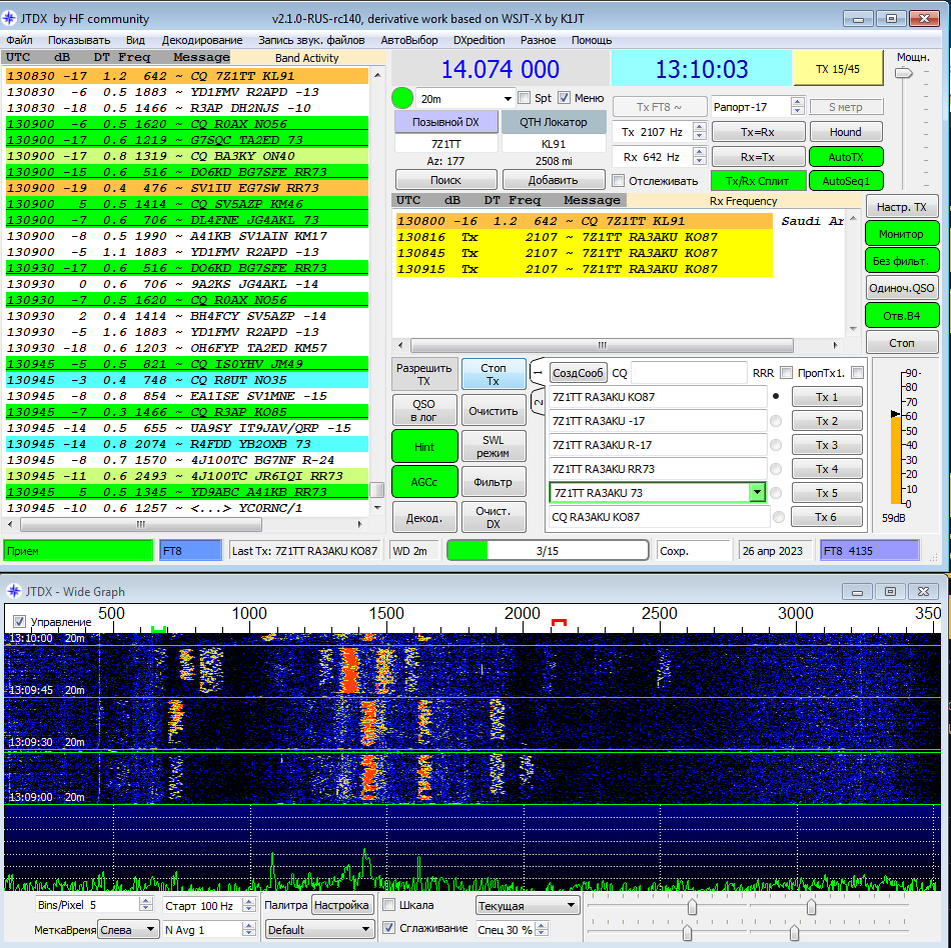951x948 pixels.
Task: Click the green Rx frequency marker on the Wide Graph scale
Action: pyautogui.click(x=158, y=630)
